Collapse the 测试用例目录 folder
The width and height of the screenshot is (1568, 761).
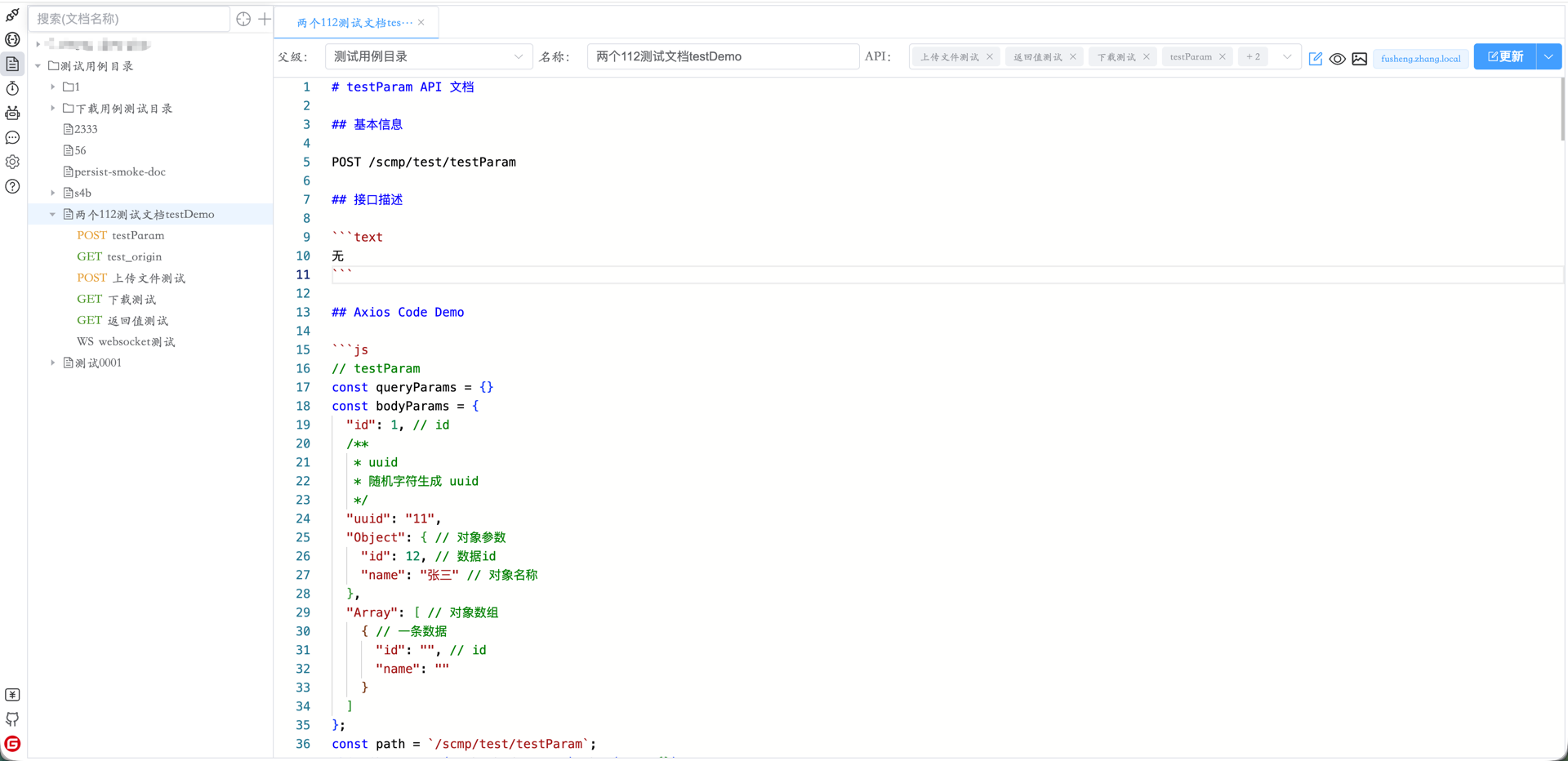pos(38,65)
